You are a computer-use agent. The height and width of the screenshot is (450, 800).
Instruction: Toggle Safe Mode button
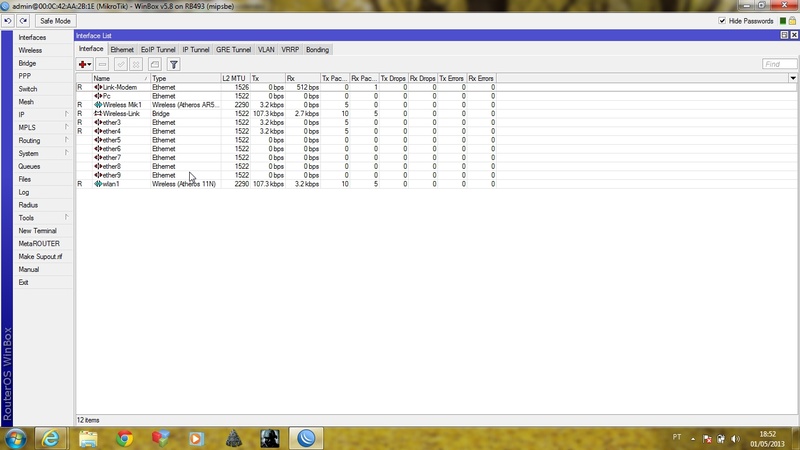(x=55, y=21)
